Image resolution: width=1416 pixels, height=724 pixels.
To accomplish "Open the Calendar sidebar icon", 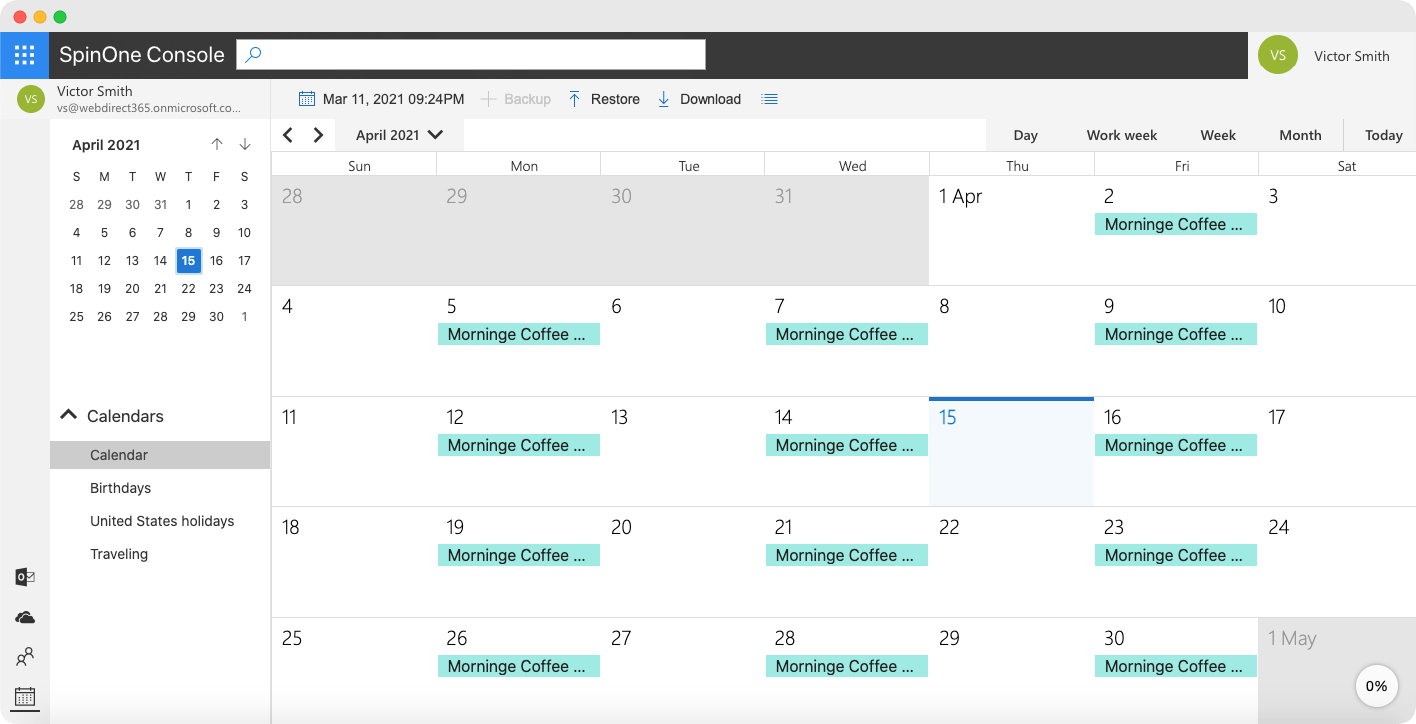I will click(x=25, y=697).
